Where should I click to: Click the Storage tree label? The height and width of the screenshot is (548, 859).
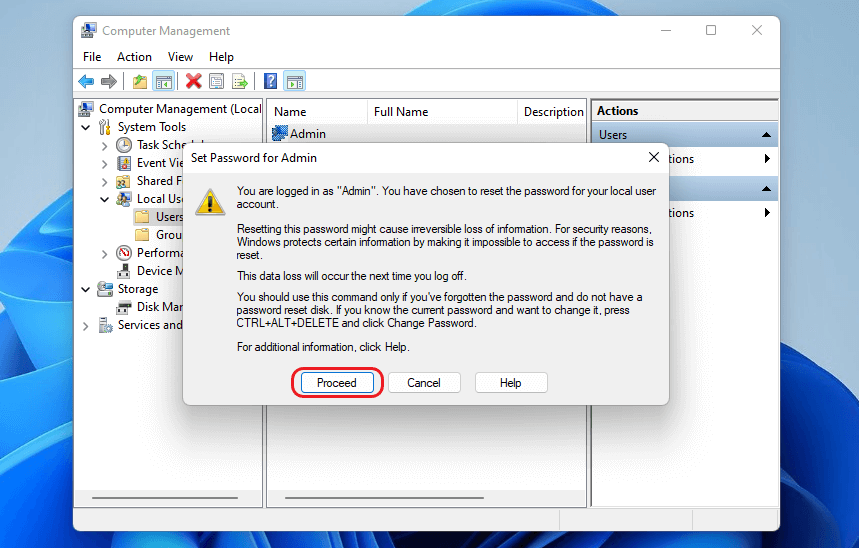[138, 289]
